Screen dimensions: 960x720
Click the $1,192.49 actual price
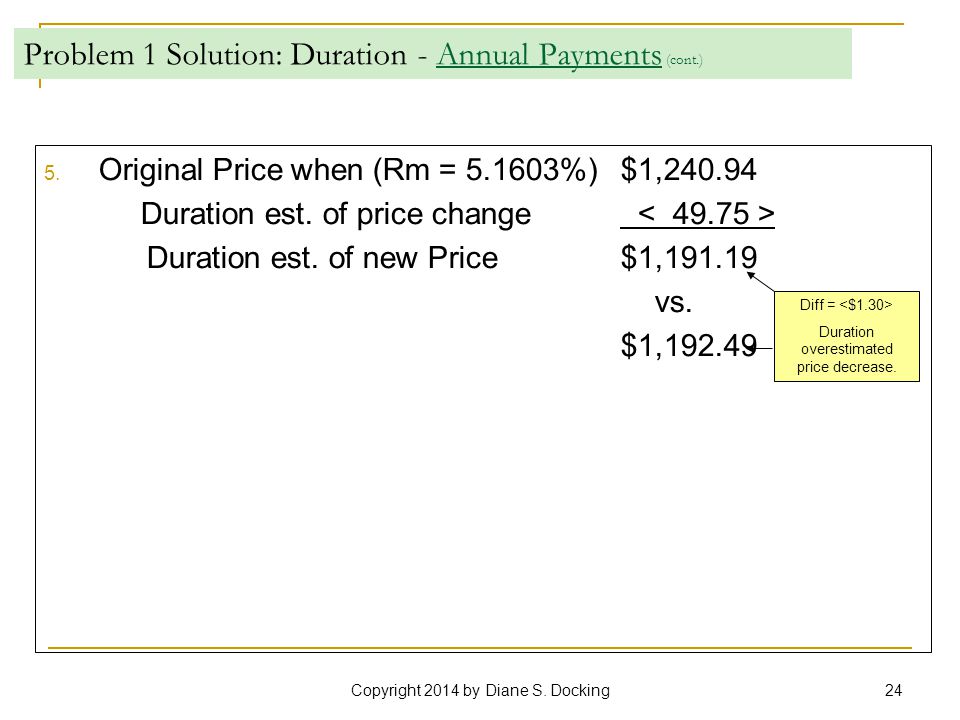pyautogui.click(x=689, y=345)
